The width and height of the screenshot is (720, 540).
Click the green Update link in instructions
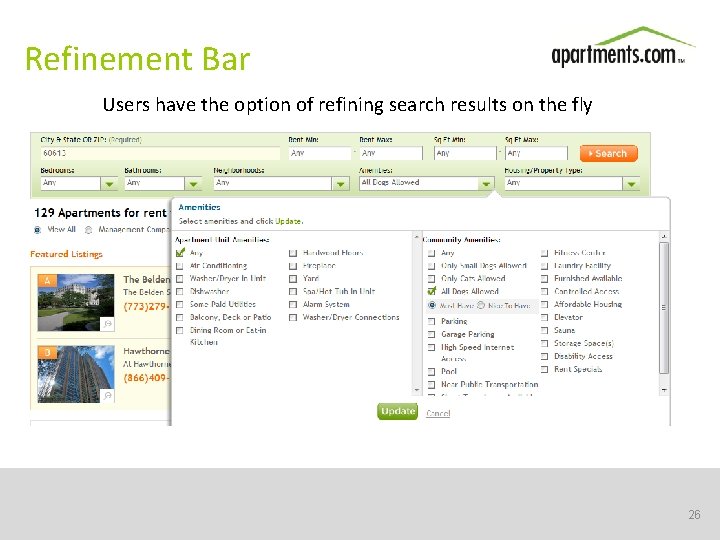288,221
